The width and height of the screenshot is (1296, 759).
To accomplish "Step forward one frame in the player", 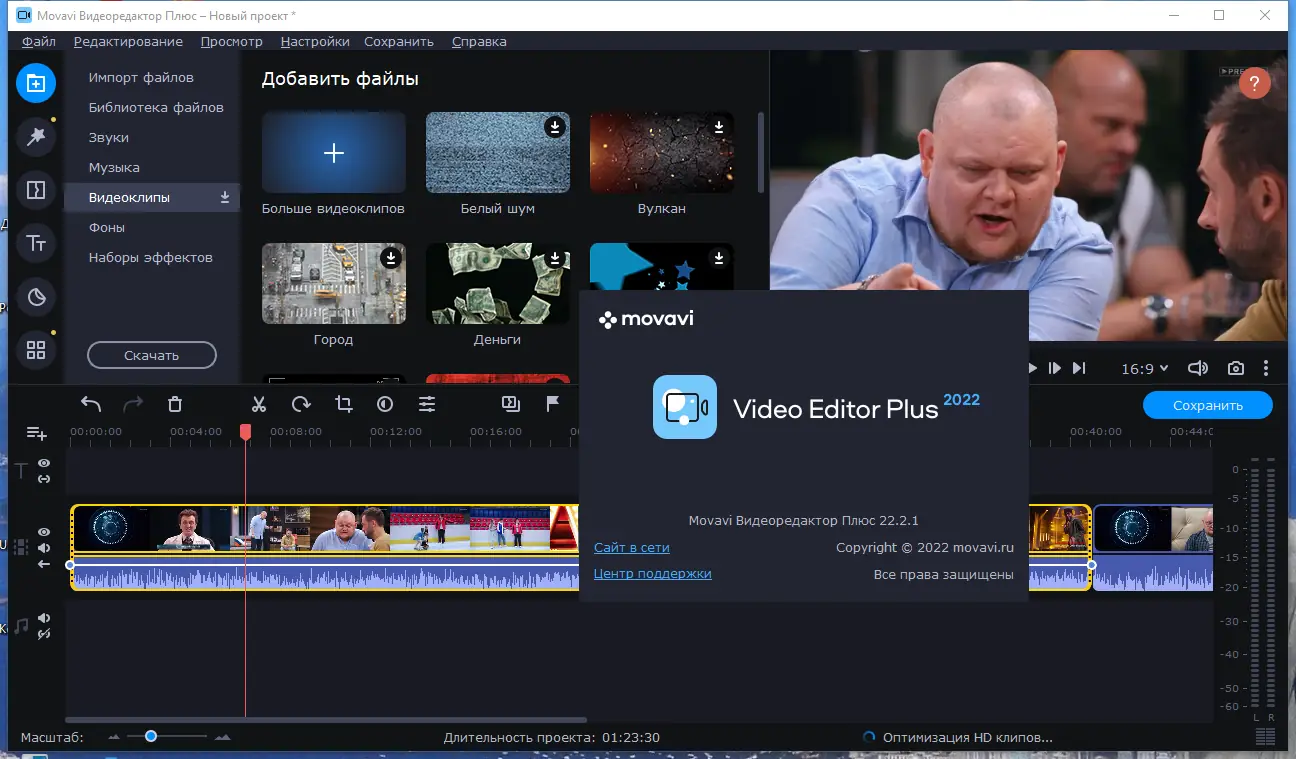I will coord(1054,368).
